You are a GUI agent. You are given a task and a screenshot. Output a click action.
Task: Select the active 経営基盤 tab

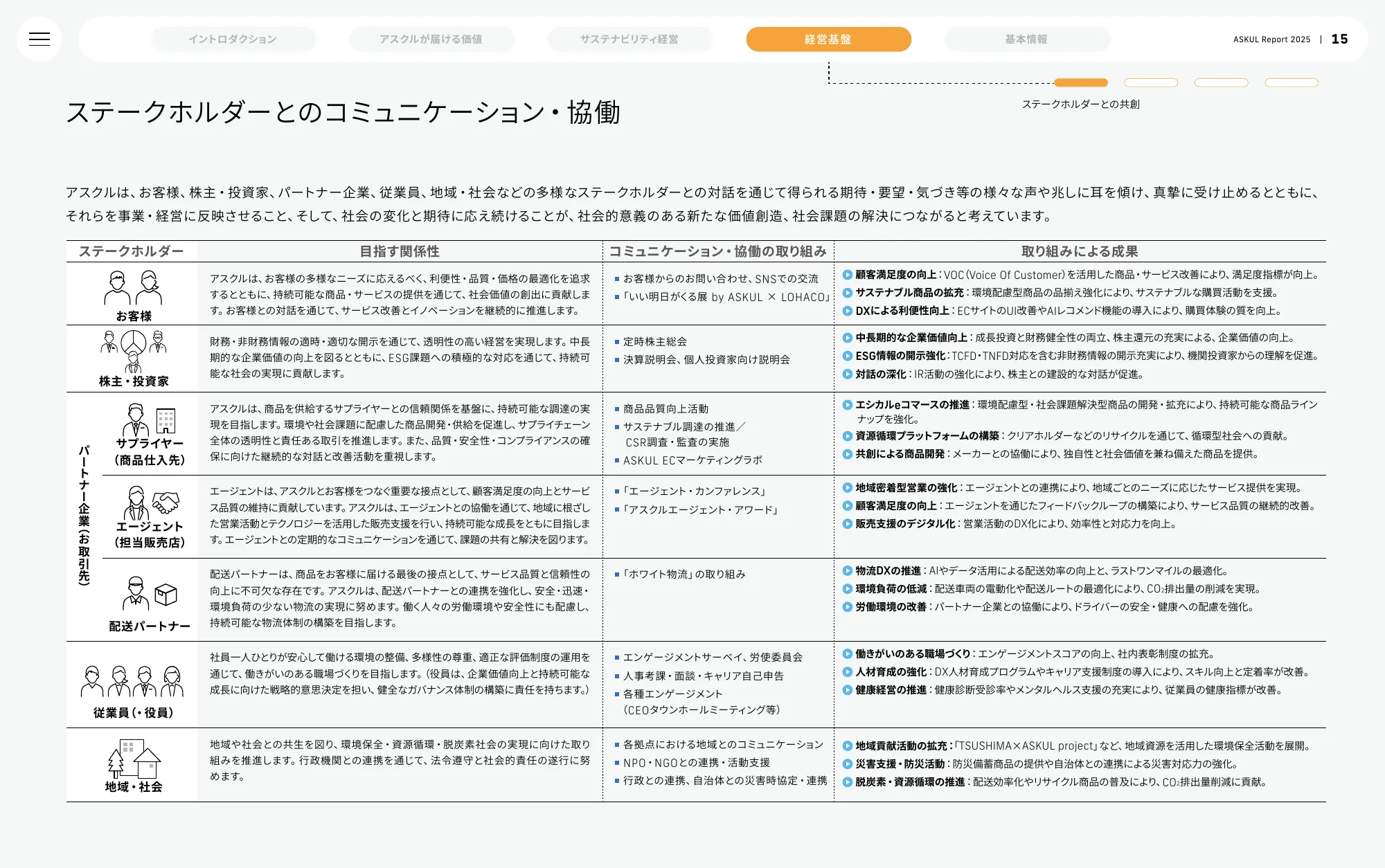point(828,39)
